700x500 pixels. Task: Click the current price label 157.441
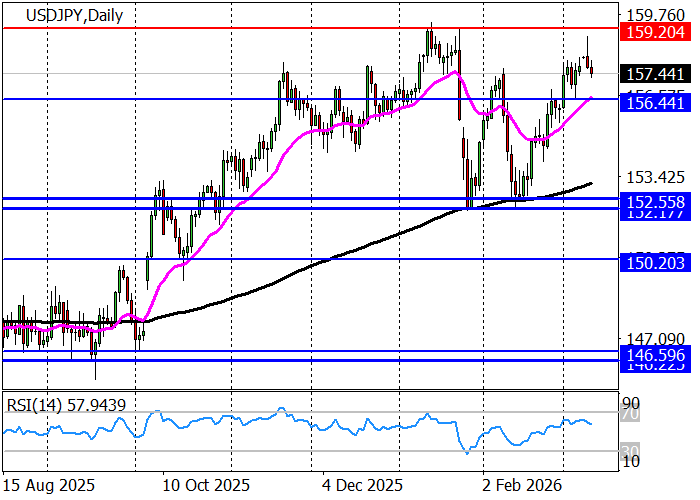[x=654, y=74]
